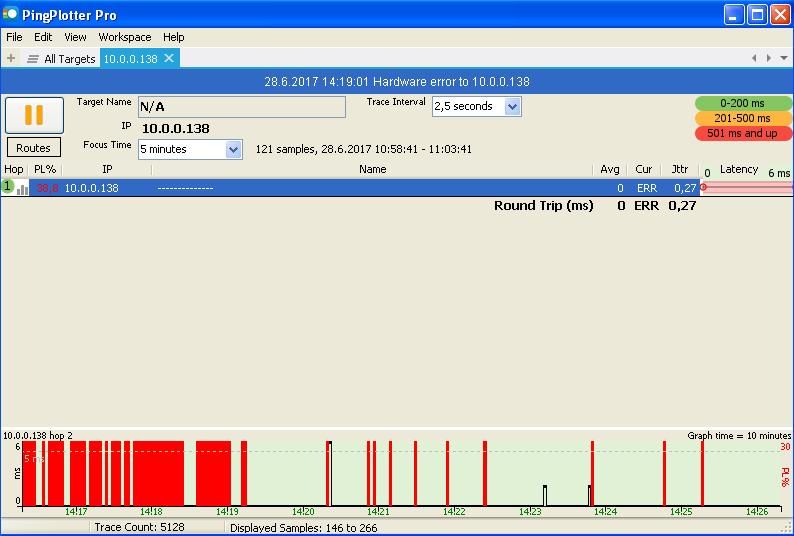Click the Trace Count: 5128 status entry
Viewport: 794px width, 536px height.
[x=139, y=527]
